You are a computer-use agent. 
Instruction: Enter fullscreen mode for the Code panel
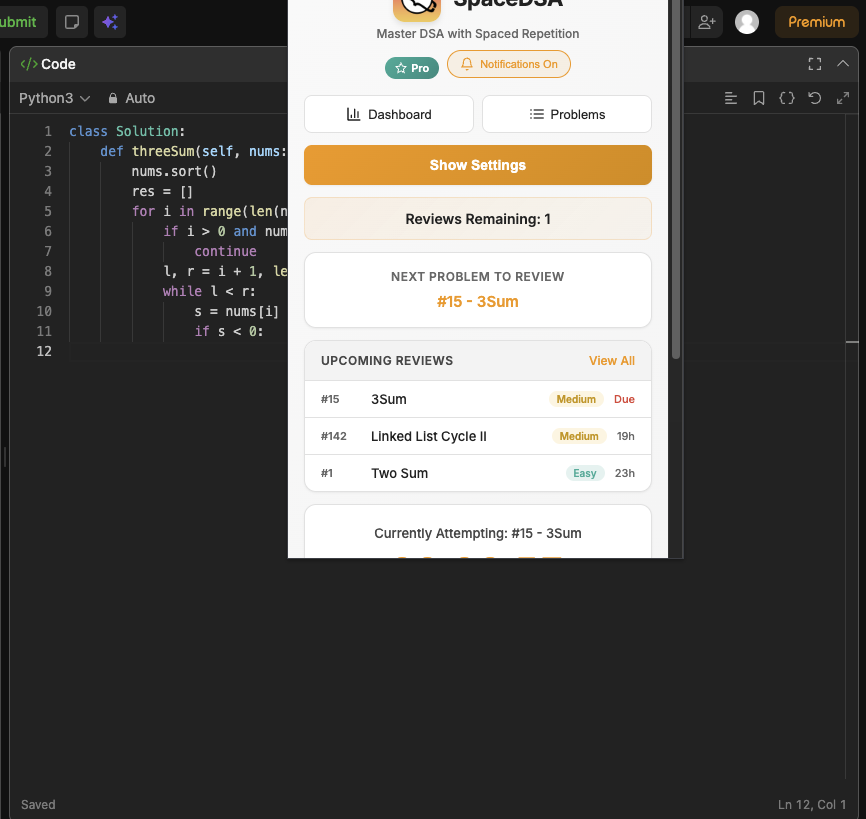coord(815,64)
